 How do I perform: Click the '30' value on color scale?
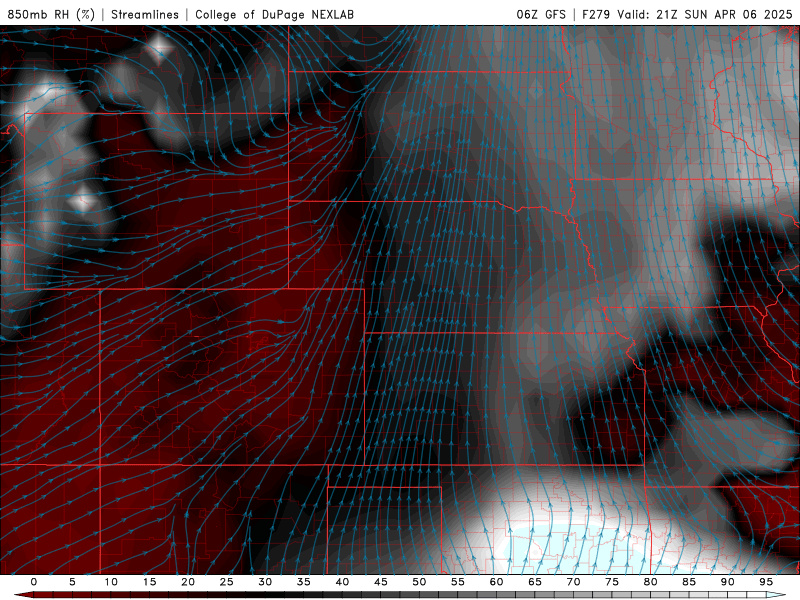point(265,582)
